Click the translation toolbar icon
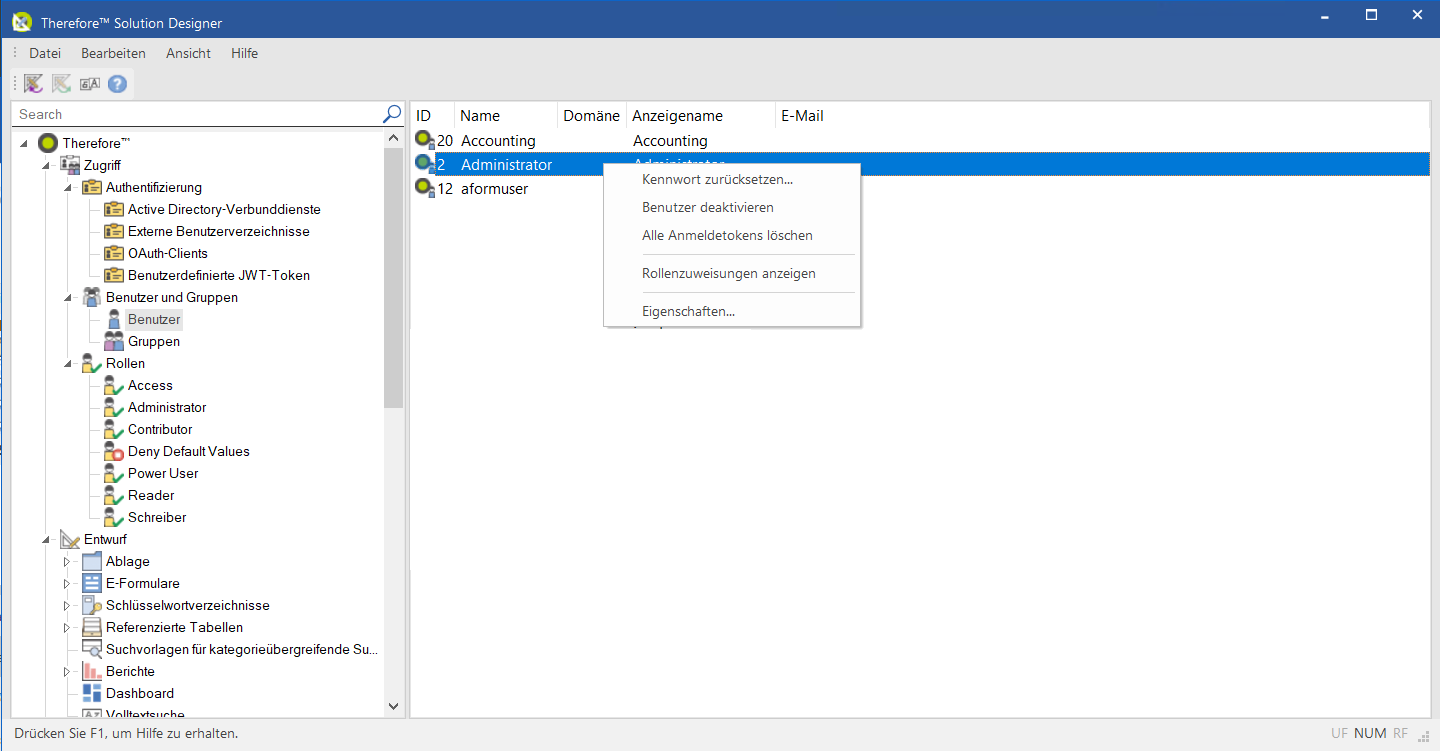 [x=89, y=83]
